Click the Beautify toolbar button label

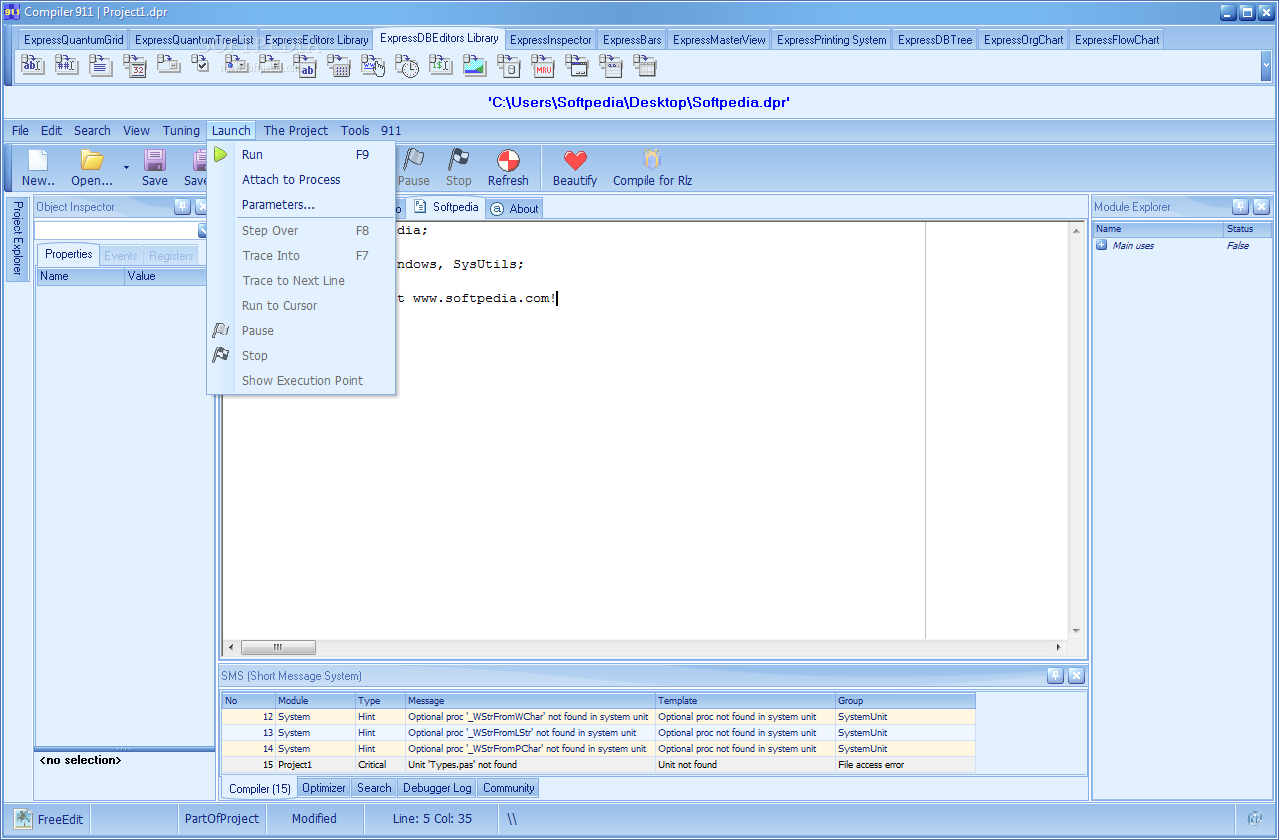(575, 181)
